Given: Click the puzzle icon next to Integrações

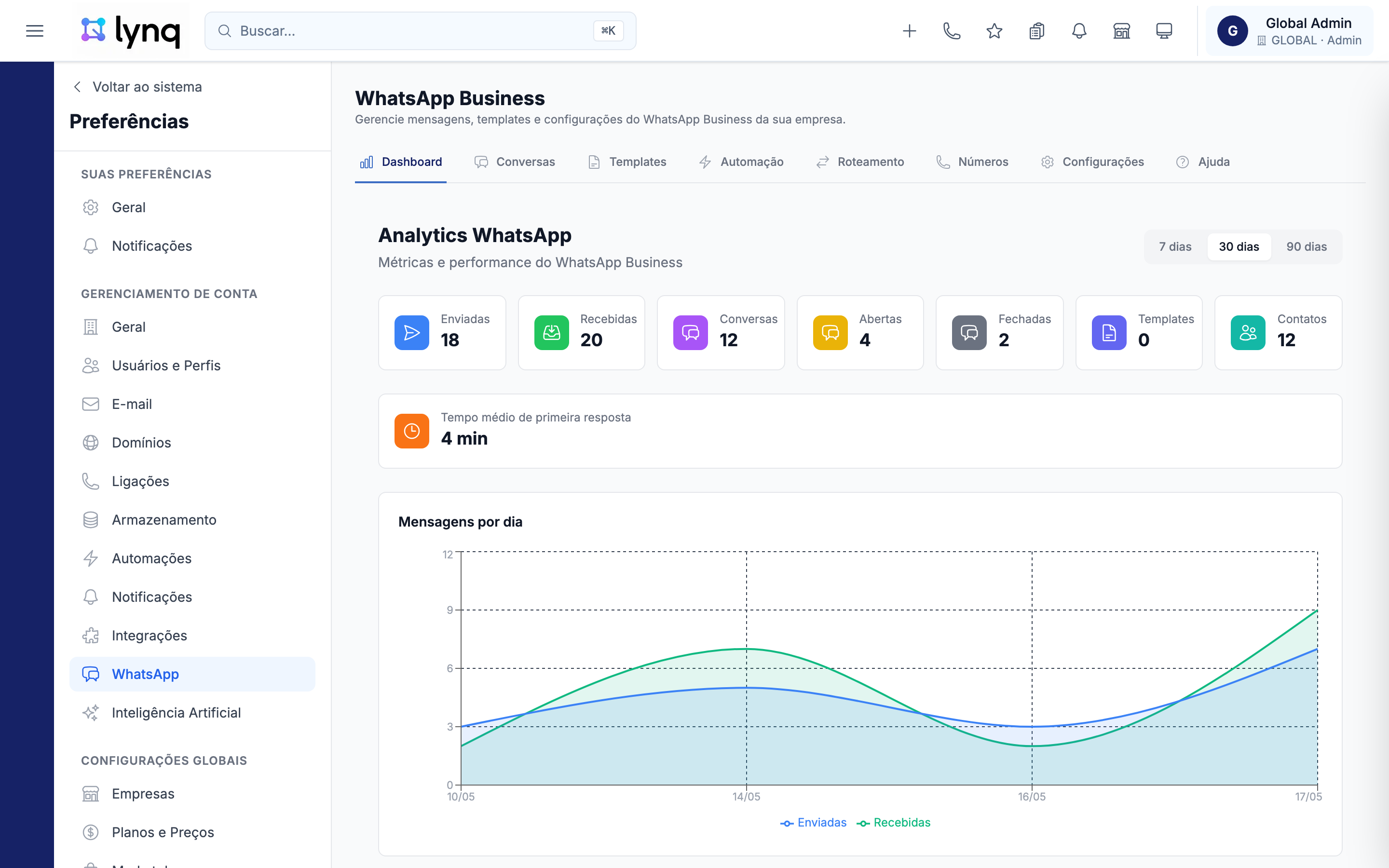Looking at the screenshot, I should 91,636.
